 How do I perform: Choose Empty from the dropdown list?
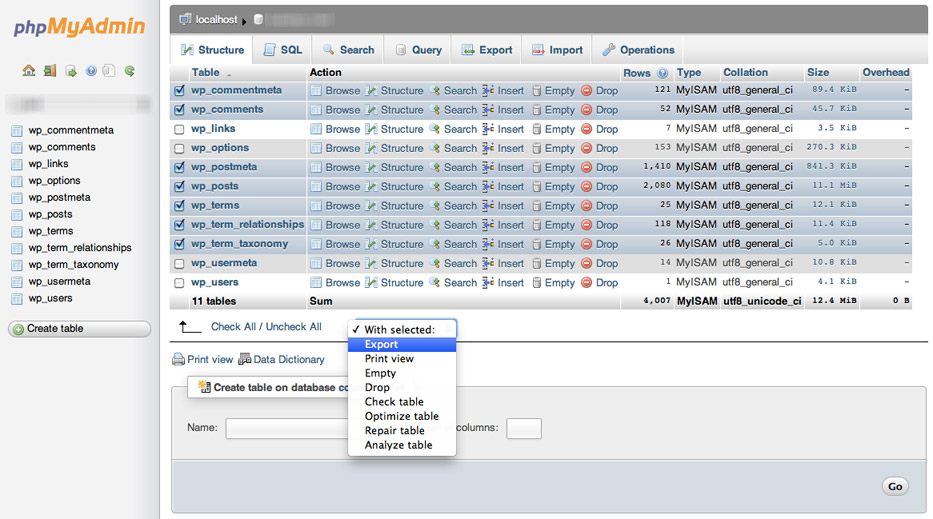402,373
